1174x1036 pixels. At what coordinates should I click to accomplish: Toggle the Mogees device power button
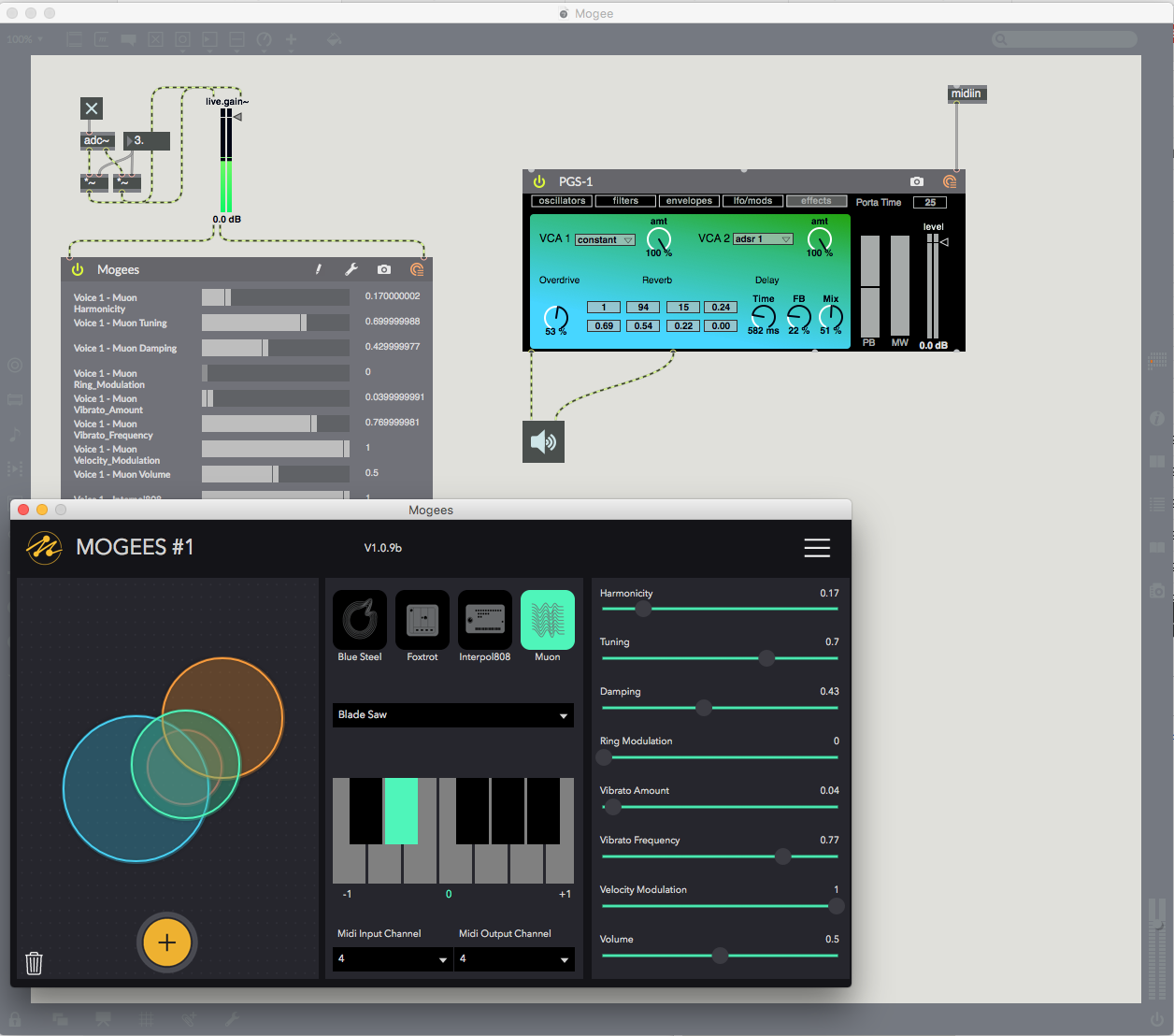[78, 269]
